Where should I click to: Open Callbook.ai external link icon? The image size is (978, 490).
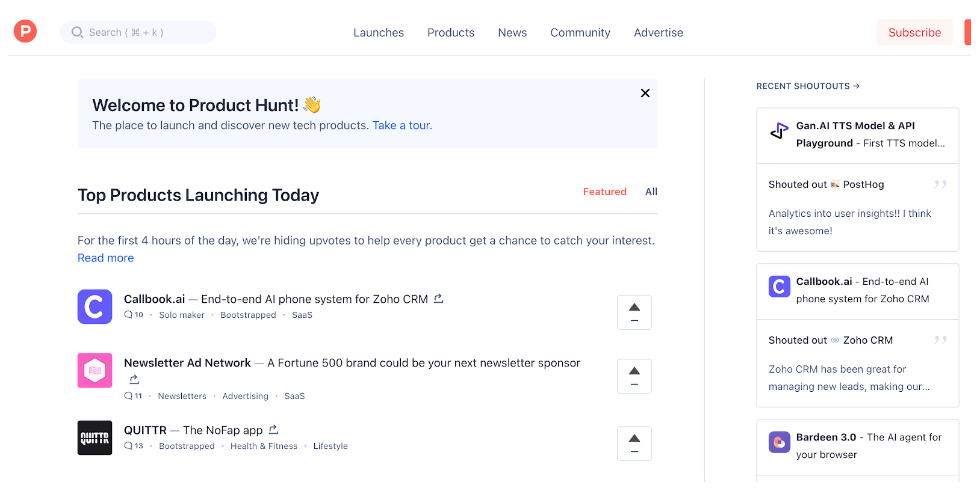point(438,299)
